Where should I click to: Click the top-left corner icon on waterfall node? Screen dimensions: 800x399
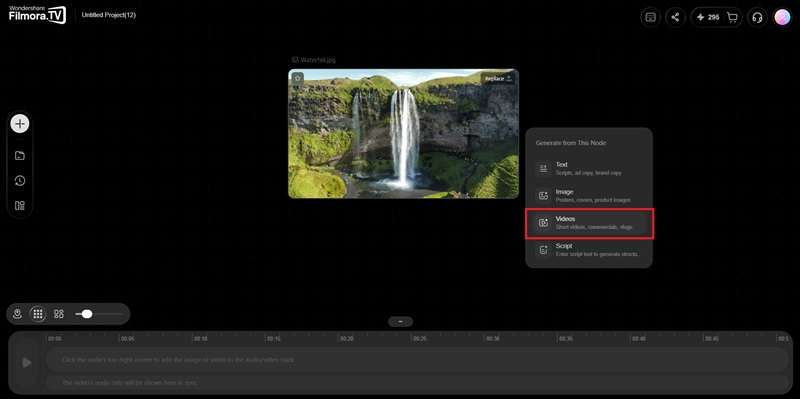298,78
